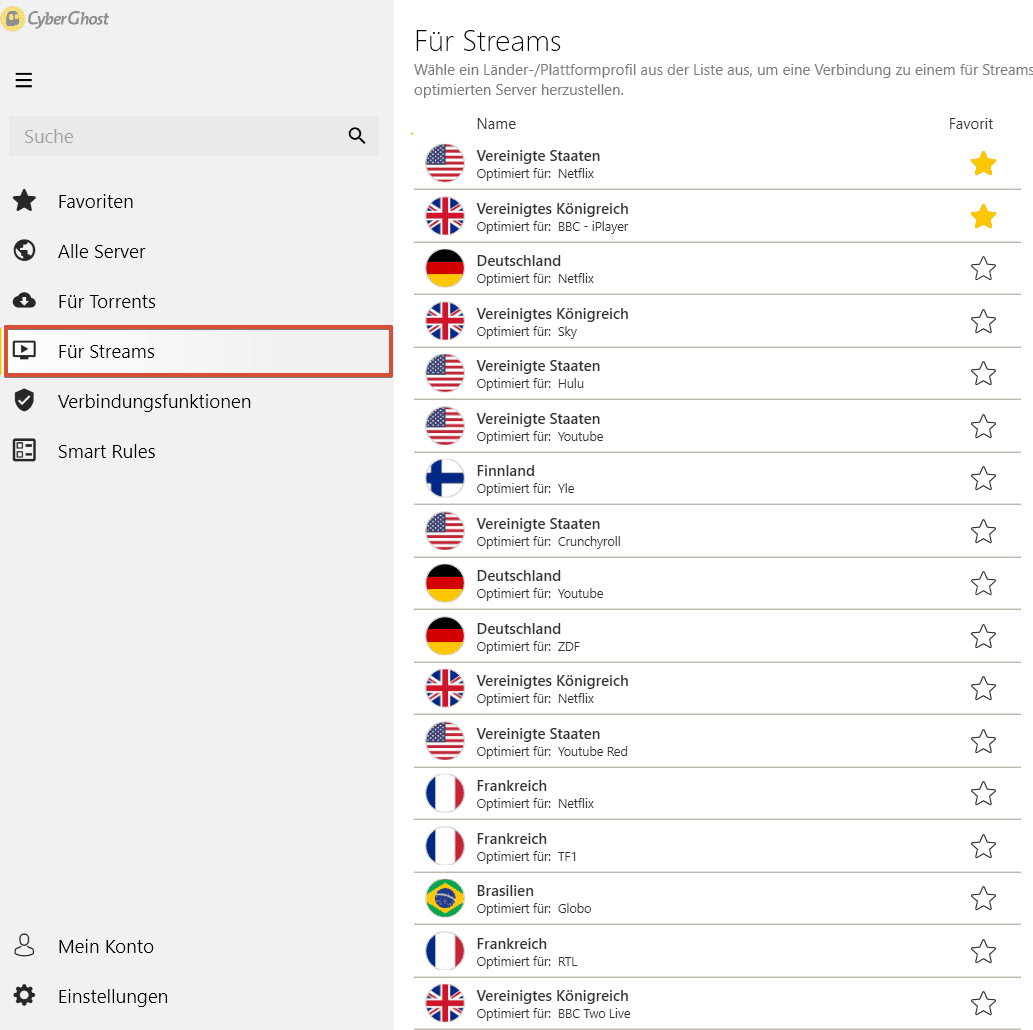
Task: Click US flag for Hulu server
Action: (445, 373)
